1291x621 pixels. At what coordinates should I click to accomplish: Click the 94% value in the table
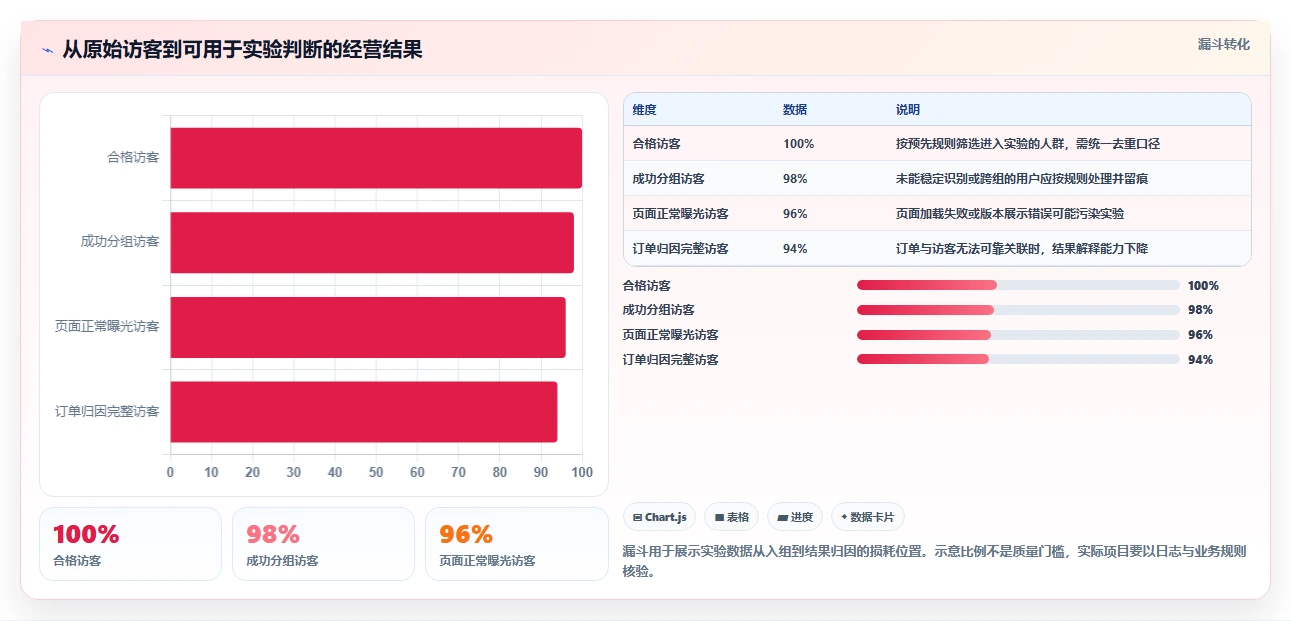[x=795, y=249]
